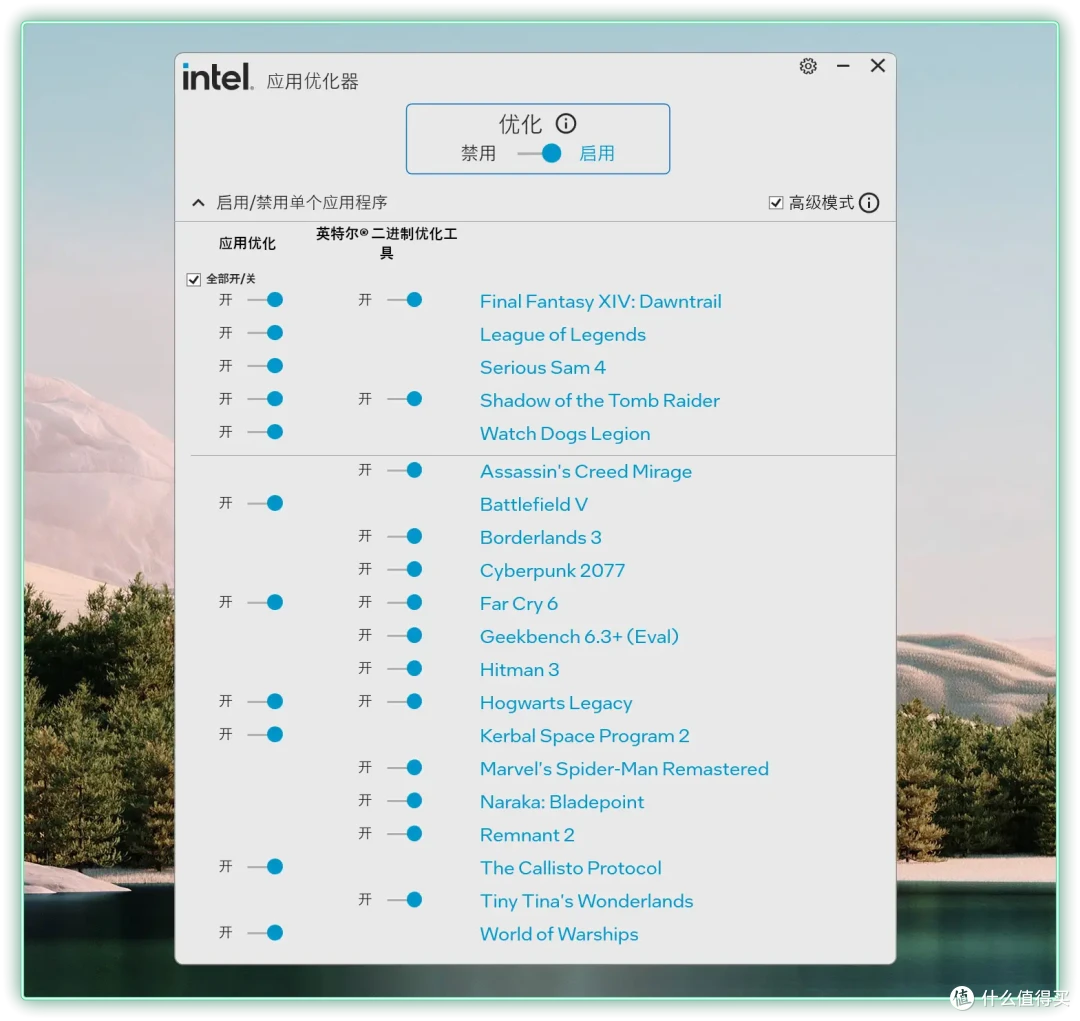Screen dimensions: 1080x1021
Task: Click the Marvel's Spider-Man Remastered link
Action: pos(624,770)
